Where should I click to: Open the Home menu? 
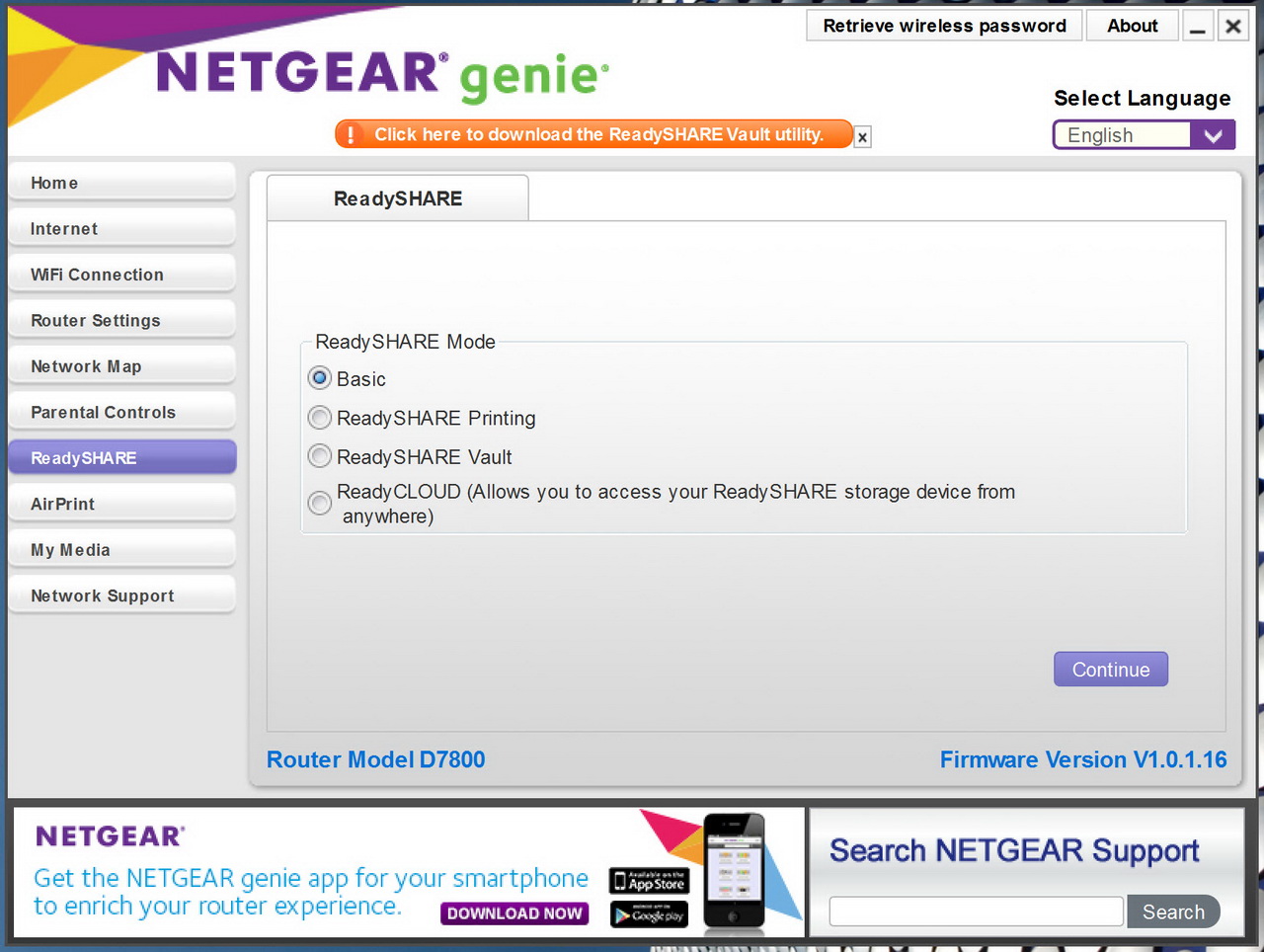[122, 183]
